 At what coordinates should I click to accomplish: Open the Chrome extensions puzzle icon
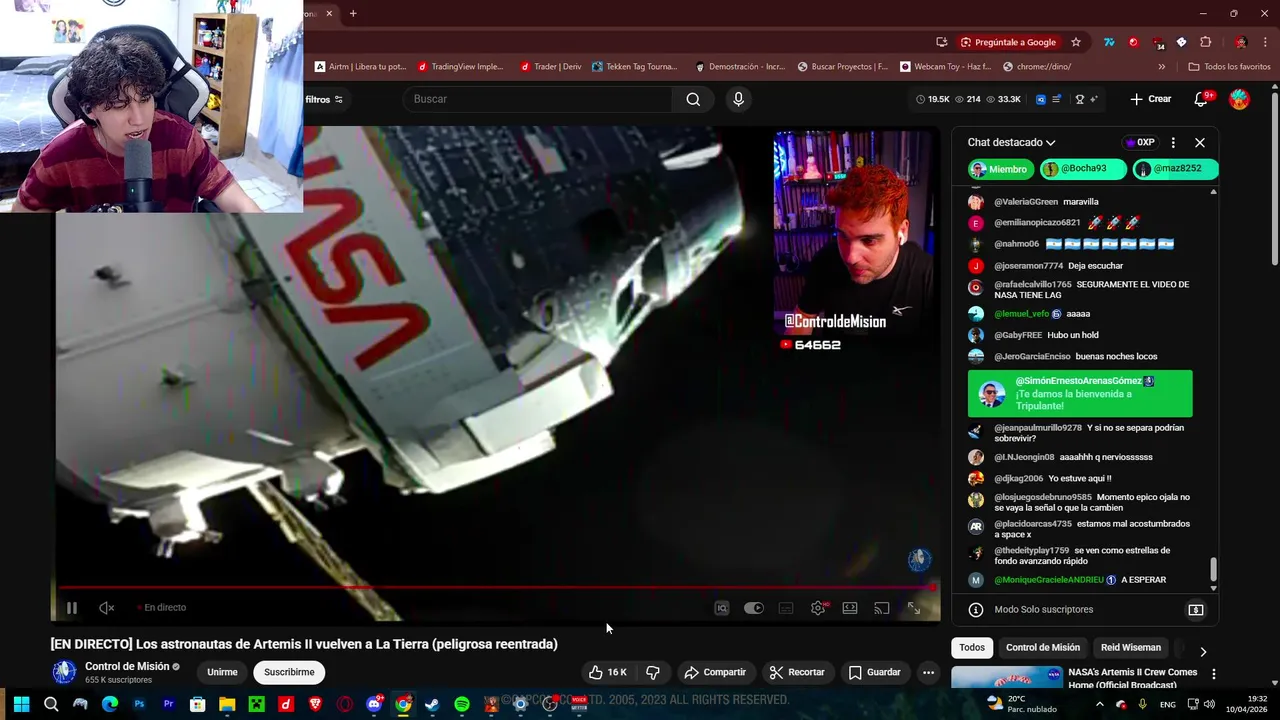(1205, 42)
